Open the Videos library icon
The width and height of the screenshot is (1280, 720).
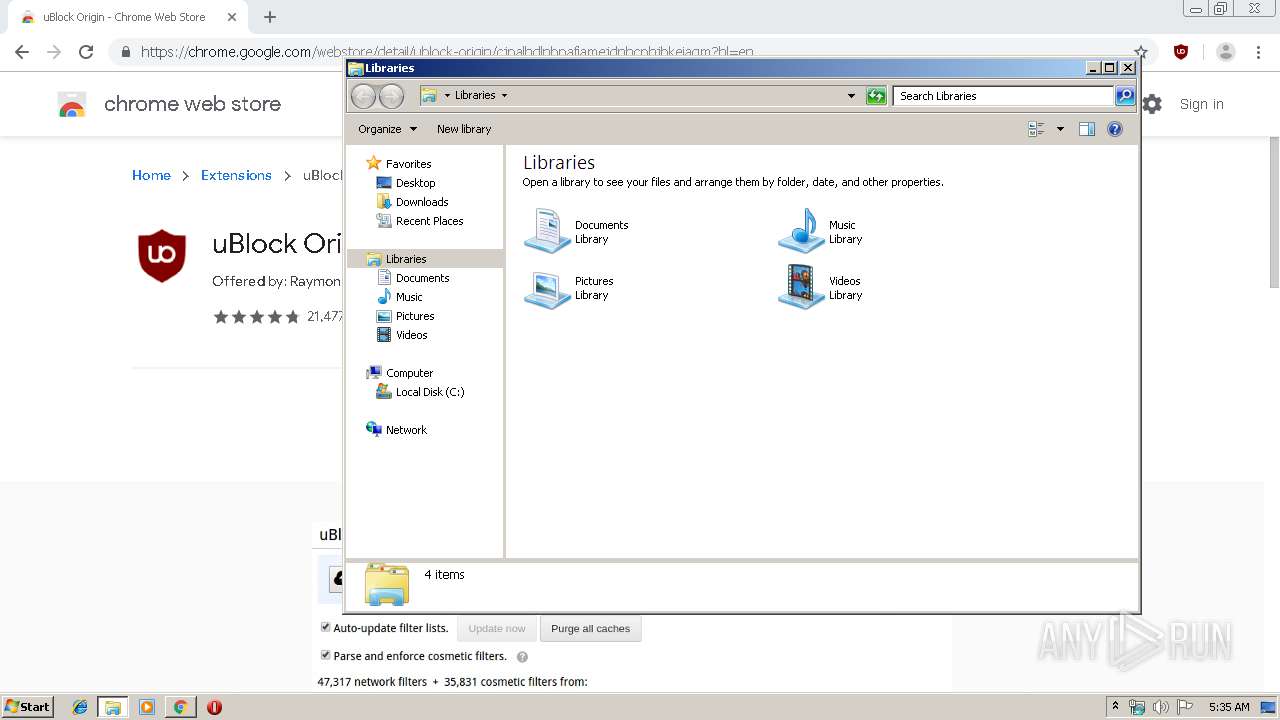[x=802, y=288]
